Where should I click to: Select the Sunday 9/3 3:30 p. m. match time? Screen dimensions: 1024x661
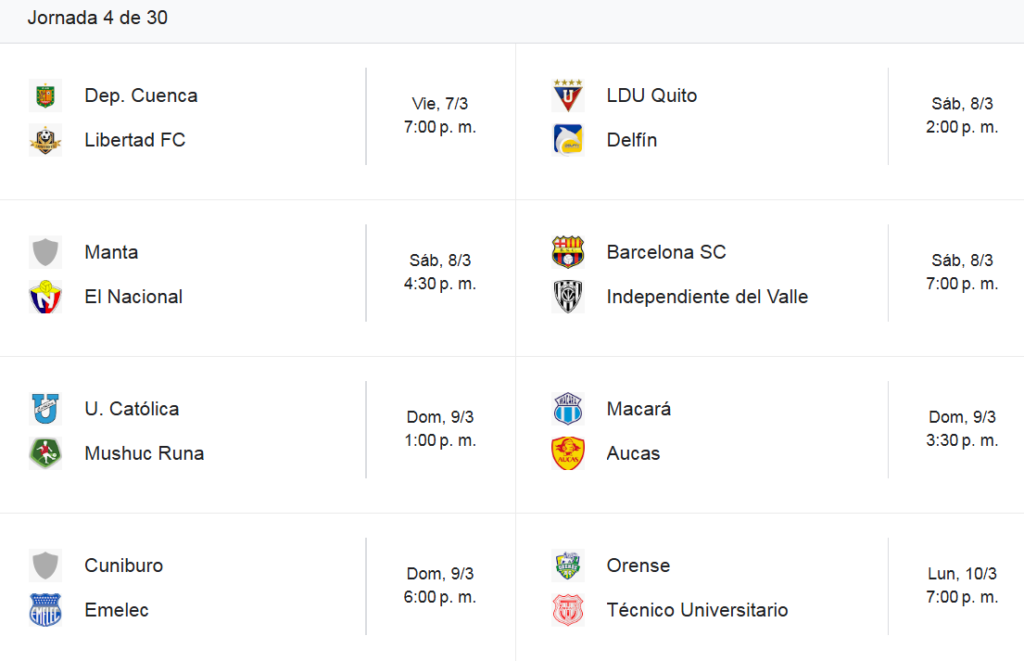point(962,429)
